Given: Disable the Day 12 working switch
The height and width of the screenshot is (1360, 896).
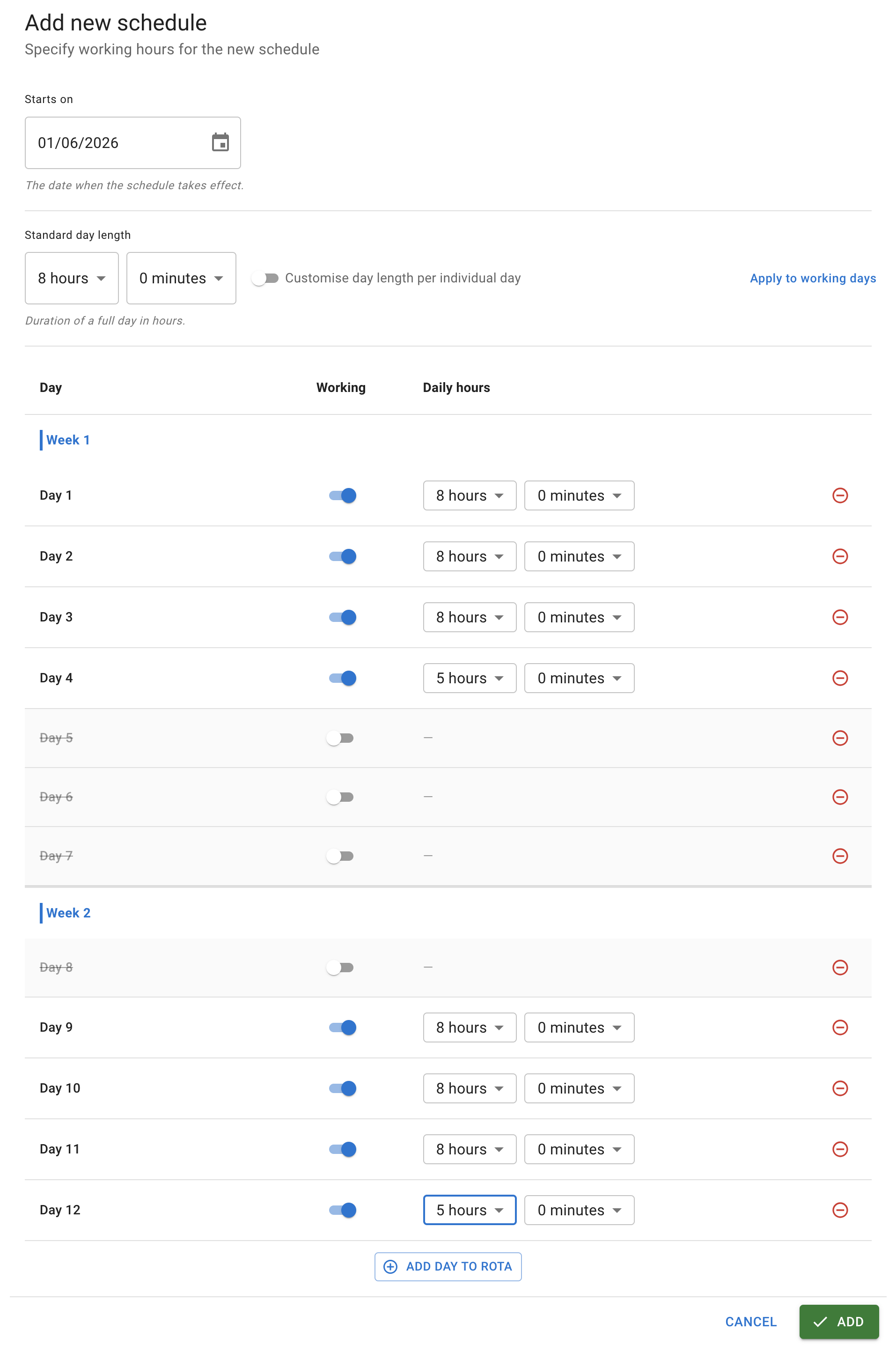Looking at the screenshot, I should (342, 1210).
